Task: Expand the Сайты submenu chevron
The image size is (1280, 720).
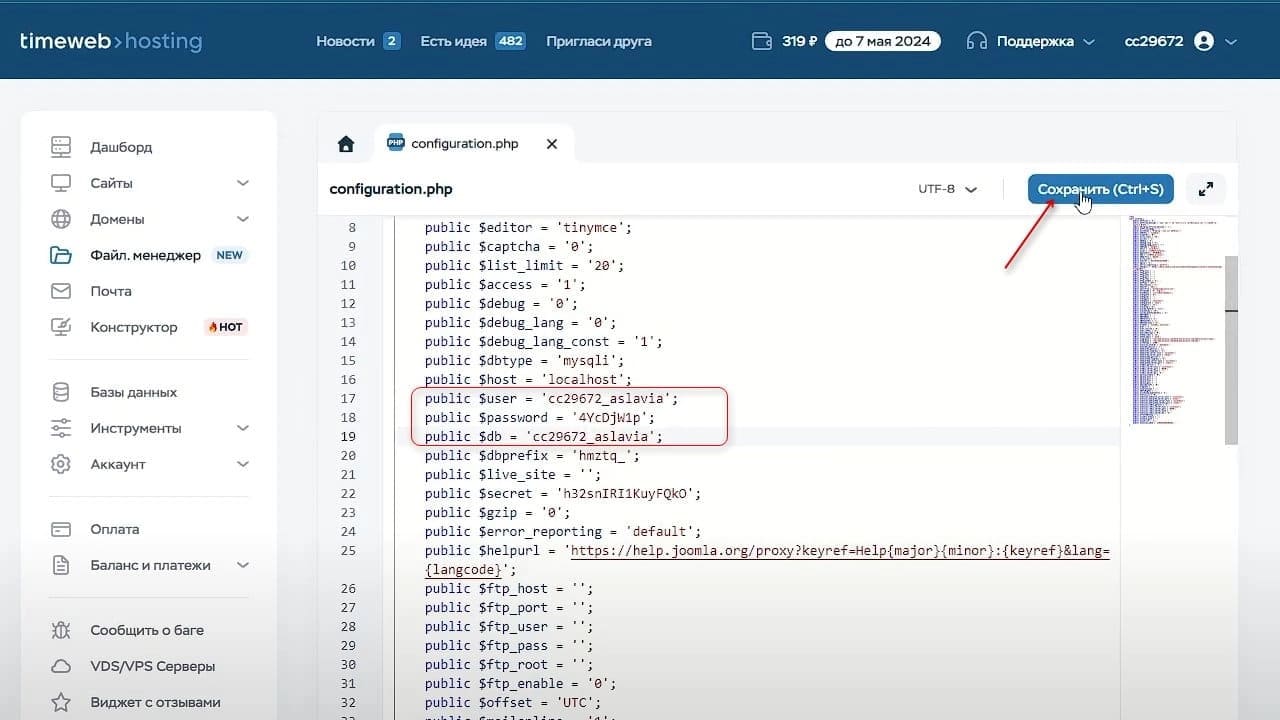Action: [242, 183]
